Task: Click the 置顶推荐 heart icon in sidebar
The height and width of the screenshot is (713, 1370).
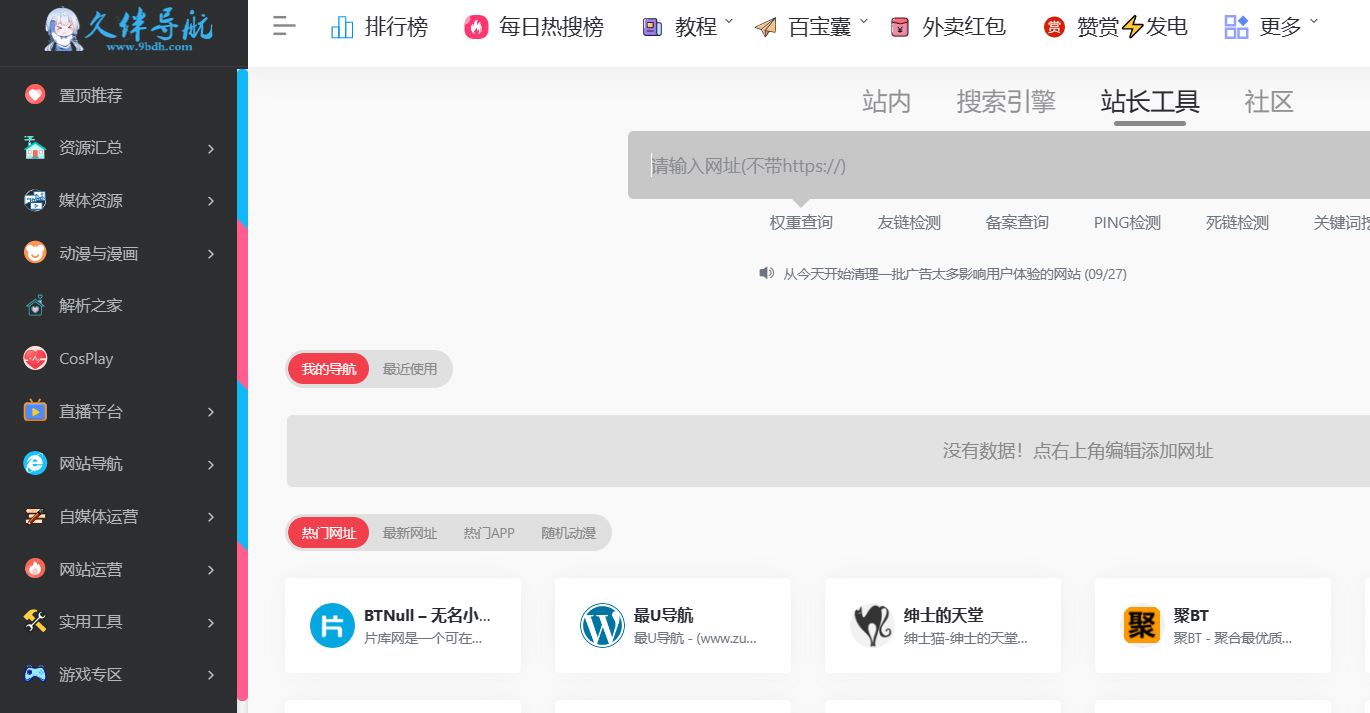Action: tap(35, 95)
